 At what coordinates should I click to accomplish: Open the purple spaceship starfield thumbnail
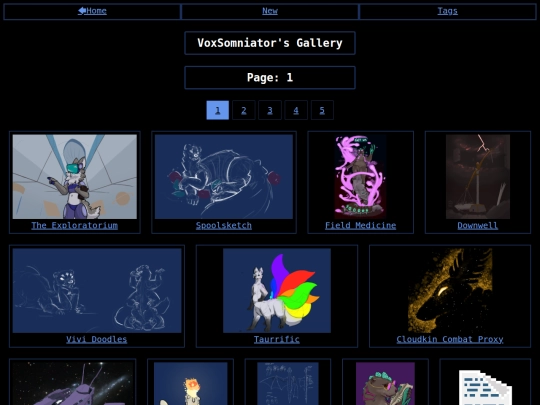click(73, 383)
